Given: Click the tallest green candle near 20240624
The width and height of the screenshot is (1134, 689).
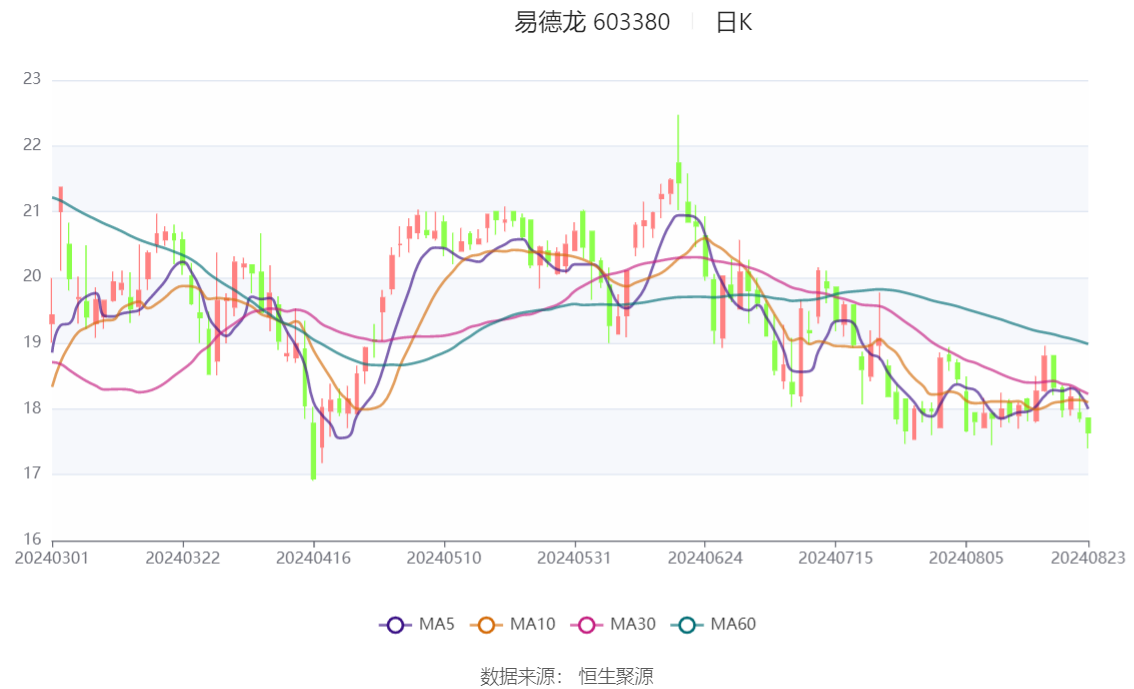Looking at the screenshot, I should (678, 172).
